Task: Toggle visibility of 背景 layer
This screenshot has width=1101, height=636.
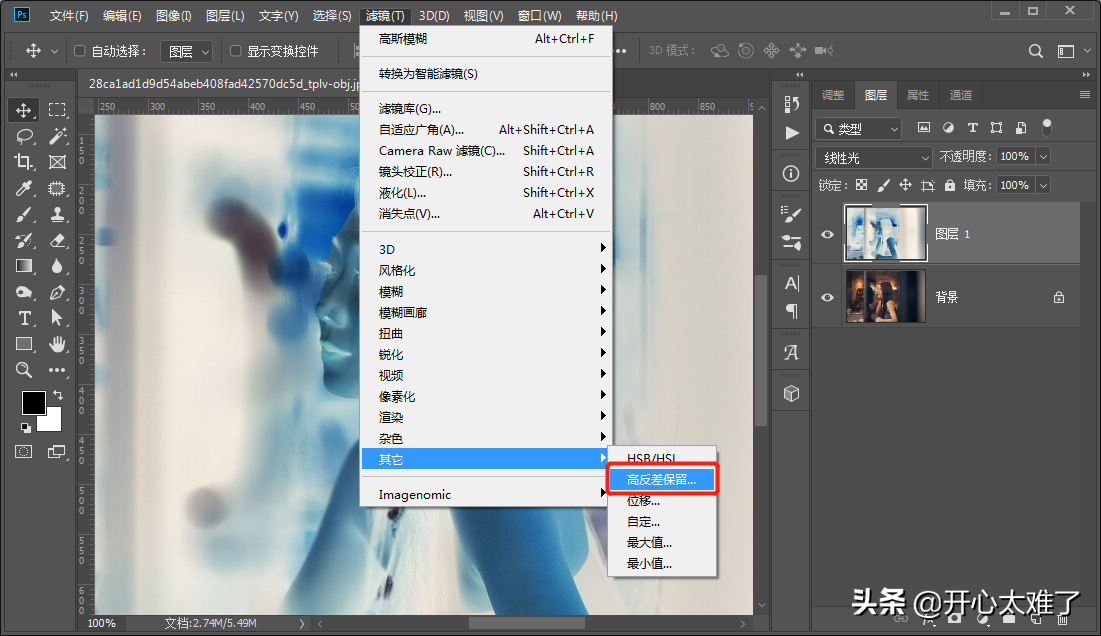Action: (827, 297)
